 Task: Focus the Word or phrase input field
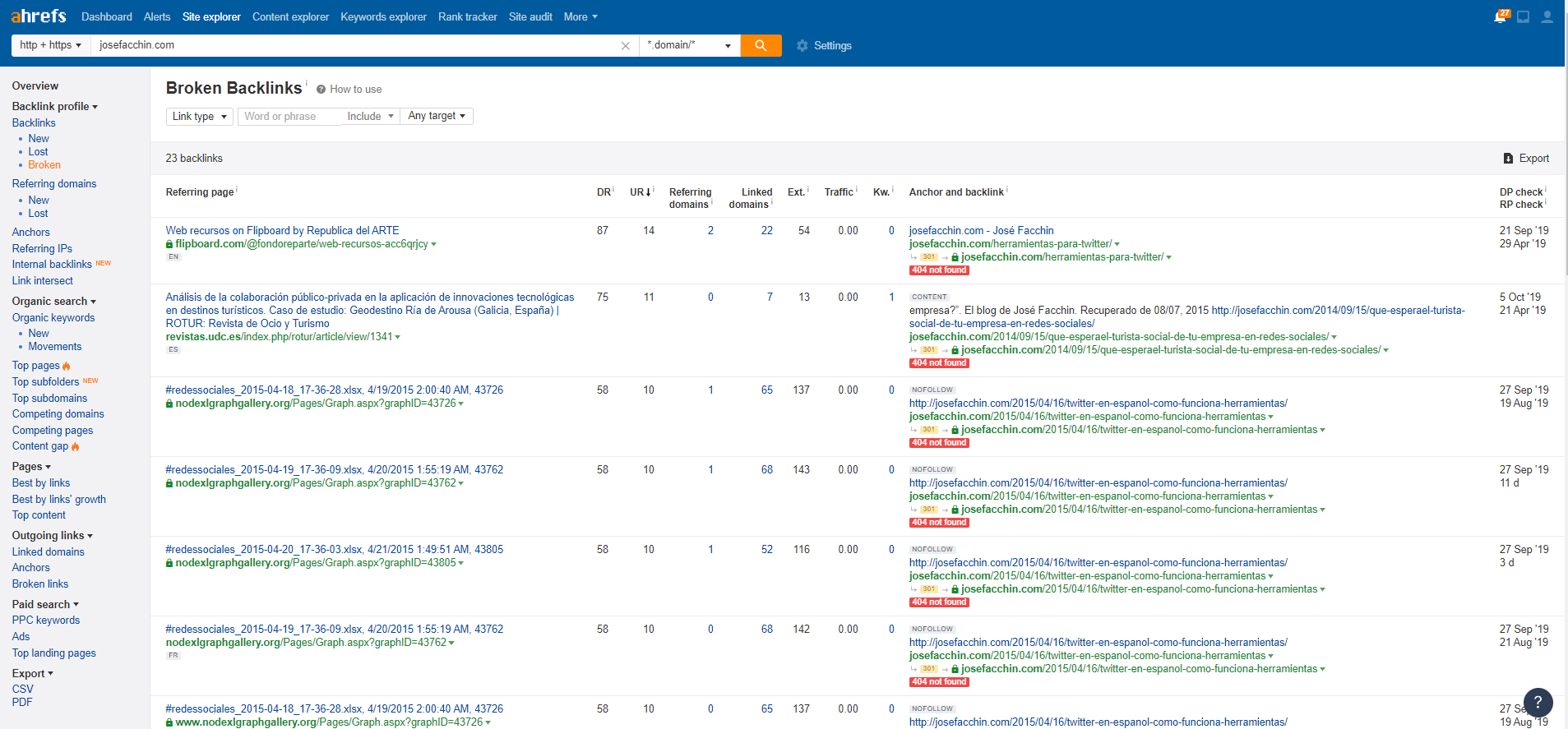pos(289,117)
